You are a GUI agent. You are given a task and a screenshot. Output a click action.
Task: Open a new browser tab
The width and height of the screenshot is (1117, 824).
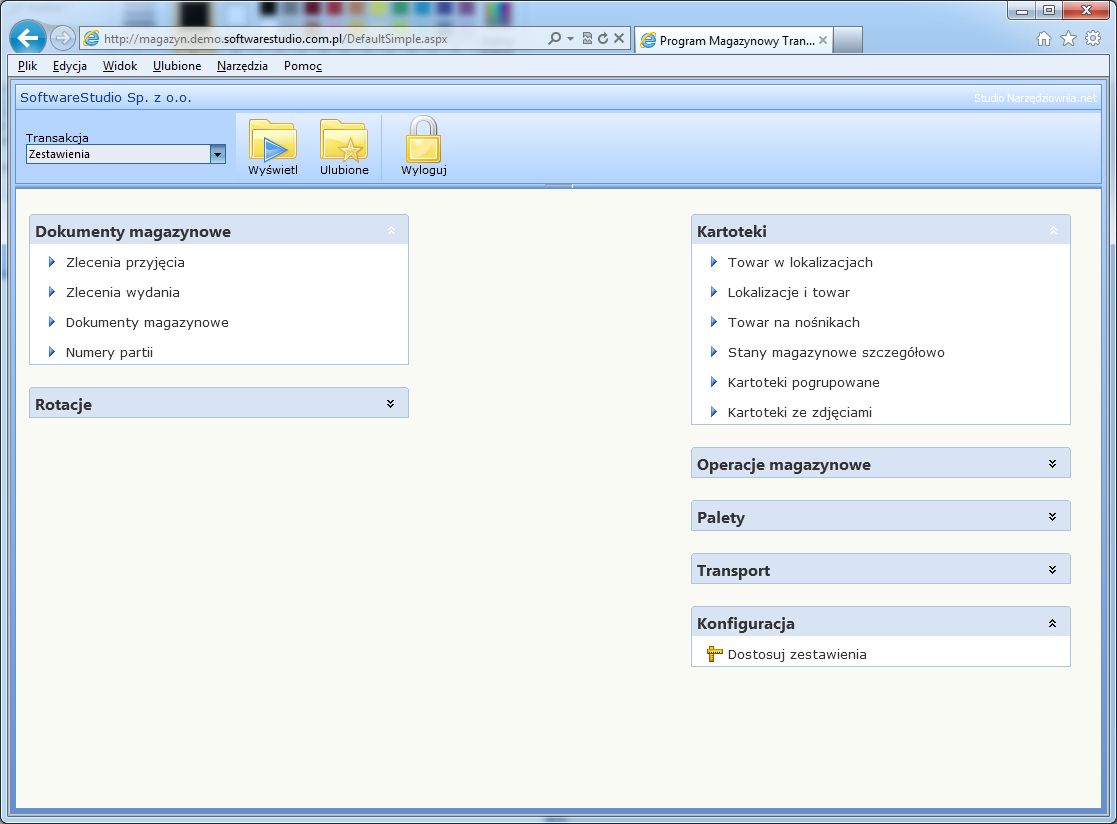point(848,40)
